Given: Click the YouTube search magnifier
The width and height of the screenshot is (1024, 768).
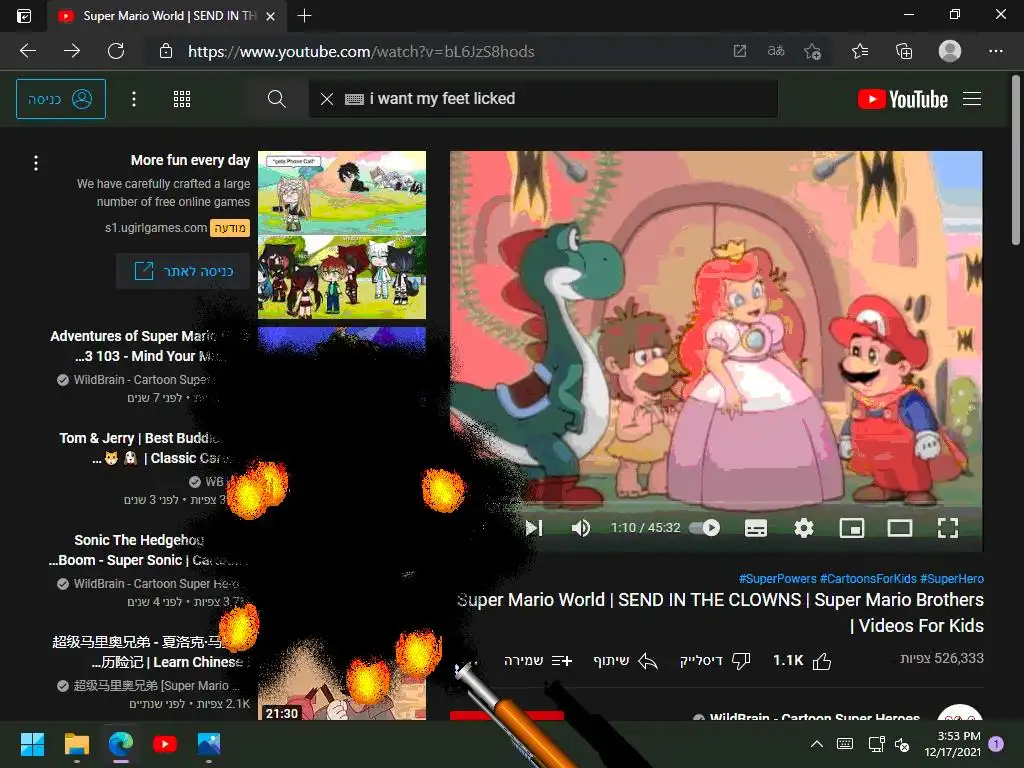Looking at the screenshot, I should (277, 99).
